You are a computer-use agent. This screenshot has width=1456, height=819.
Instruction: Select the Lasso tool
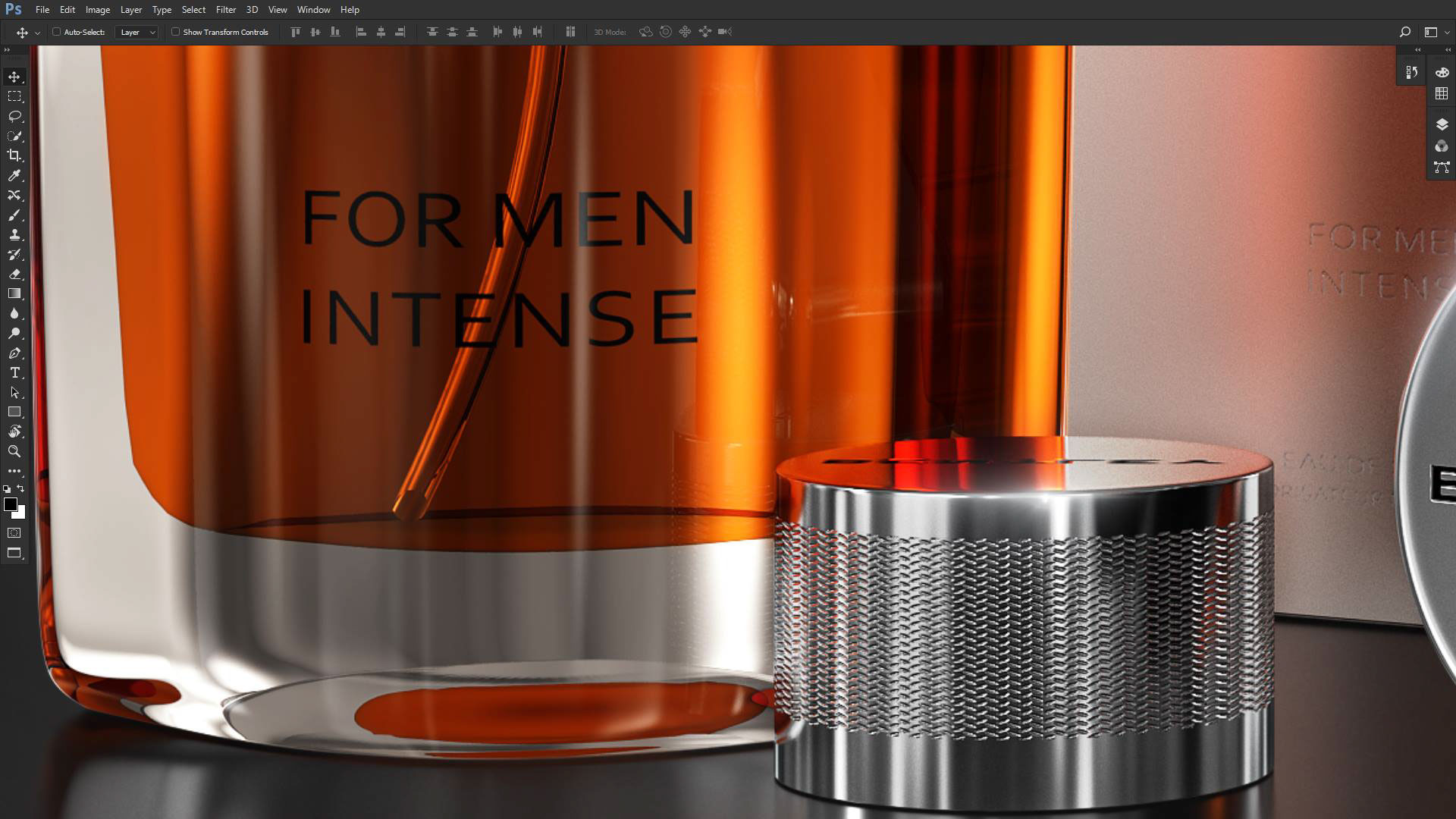(14, 116)
